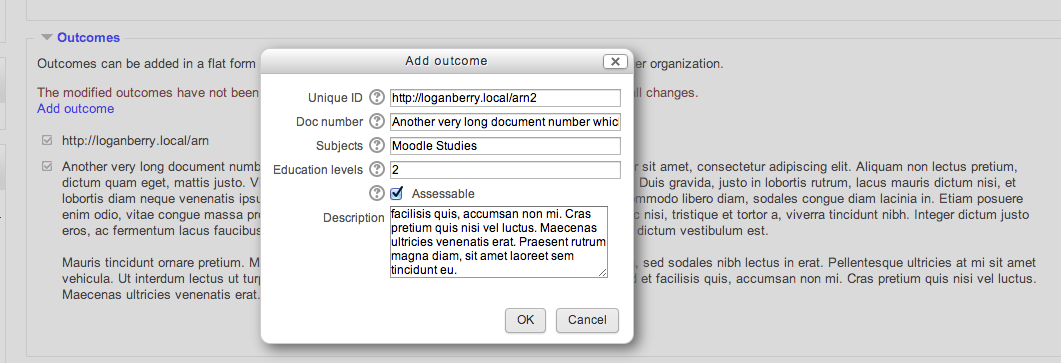Click the Outcomes section heading
Screen dimensions: 1061x363
(x=89, y=38)
